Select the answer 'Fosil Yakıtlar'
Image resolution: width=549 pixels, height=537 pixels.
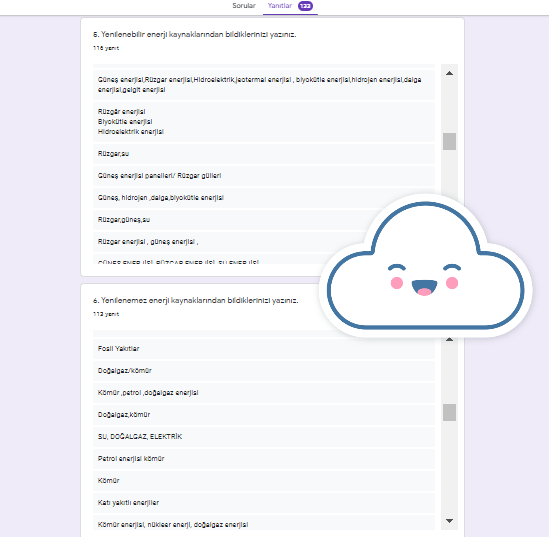click(264, 349)
